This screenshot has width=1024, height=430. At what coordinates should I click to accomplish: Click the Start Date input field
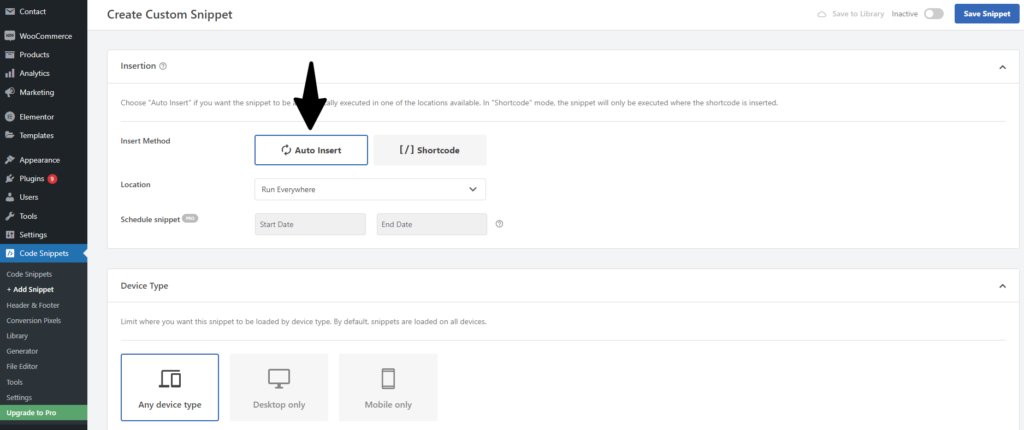(x=310, y=224)
